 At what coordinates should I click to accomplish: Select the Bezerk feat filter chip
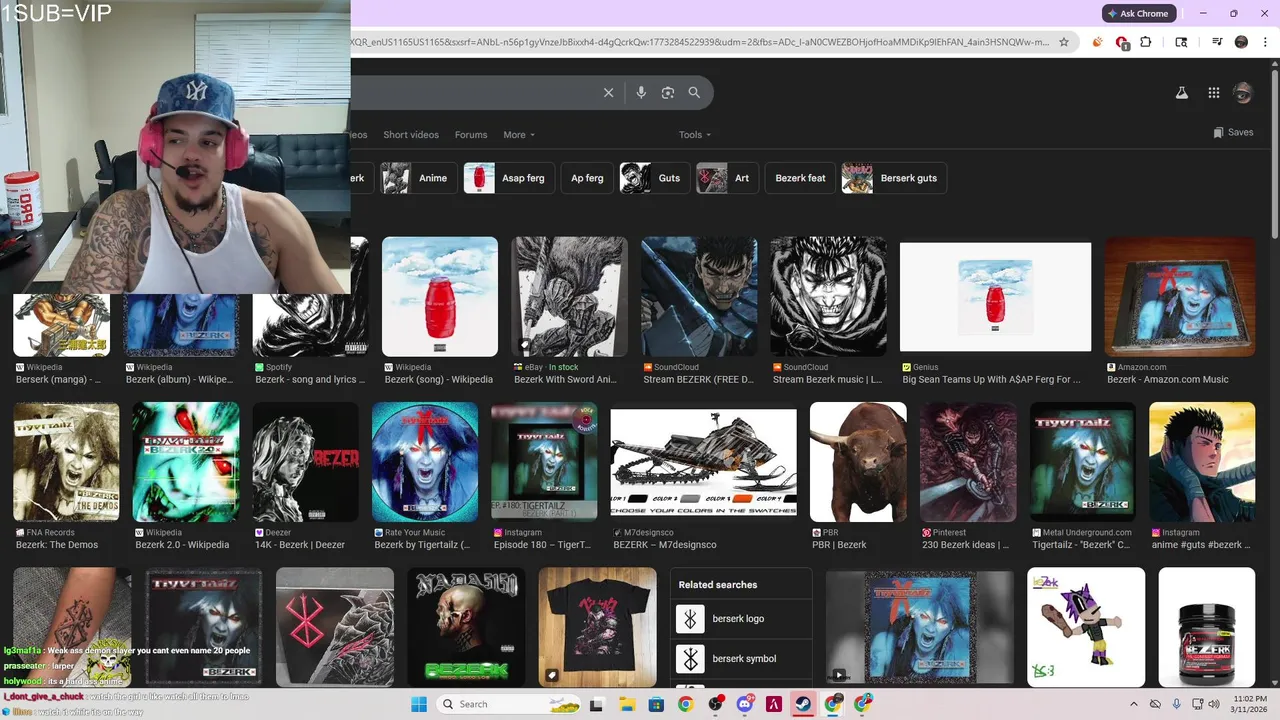801,178
